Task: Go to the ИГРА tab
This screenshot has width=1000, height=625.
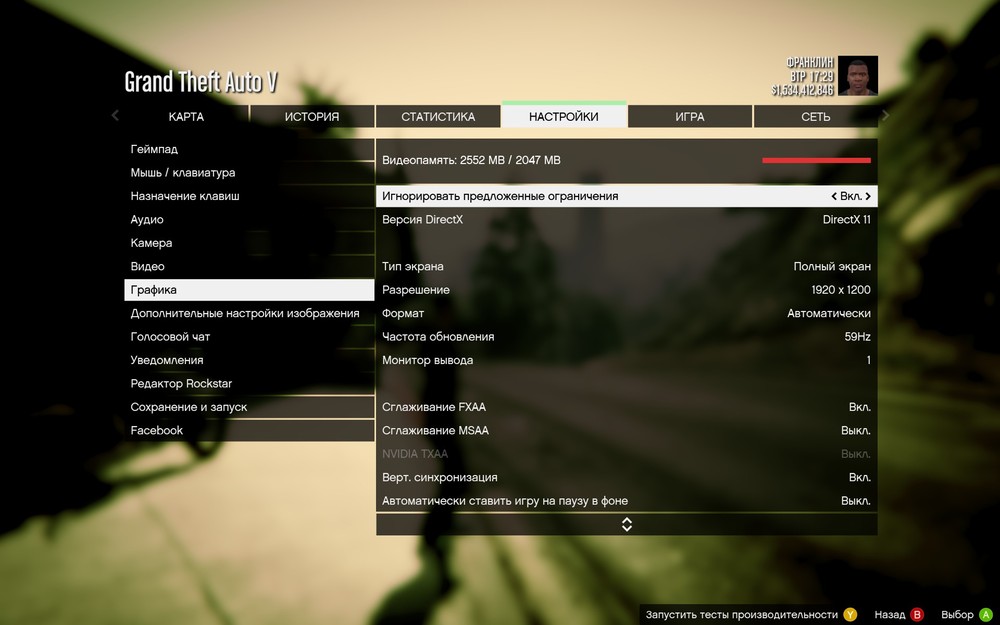Action: (690, 117)
